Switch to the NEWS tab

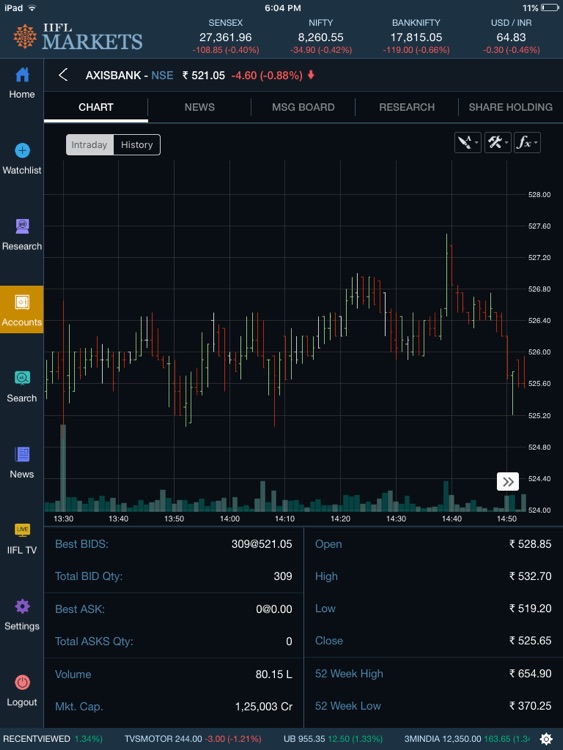199,107
